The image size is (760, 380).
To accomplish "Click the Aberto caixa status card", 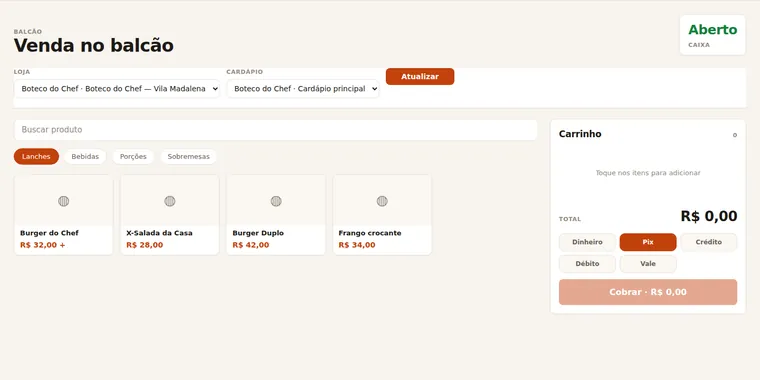I will [x=712, y=35].
